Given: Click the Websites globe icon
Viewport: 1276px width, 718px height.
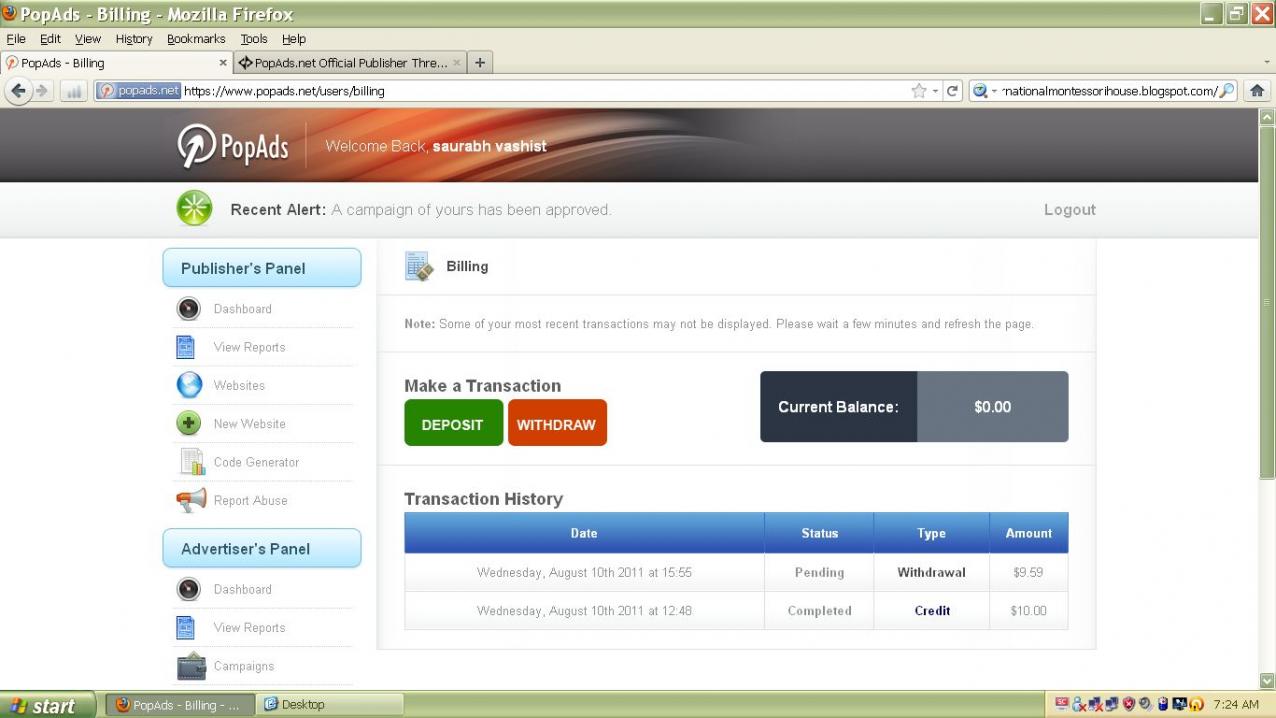Looking at the screenshot, I should click(189, 385).
